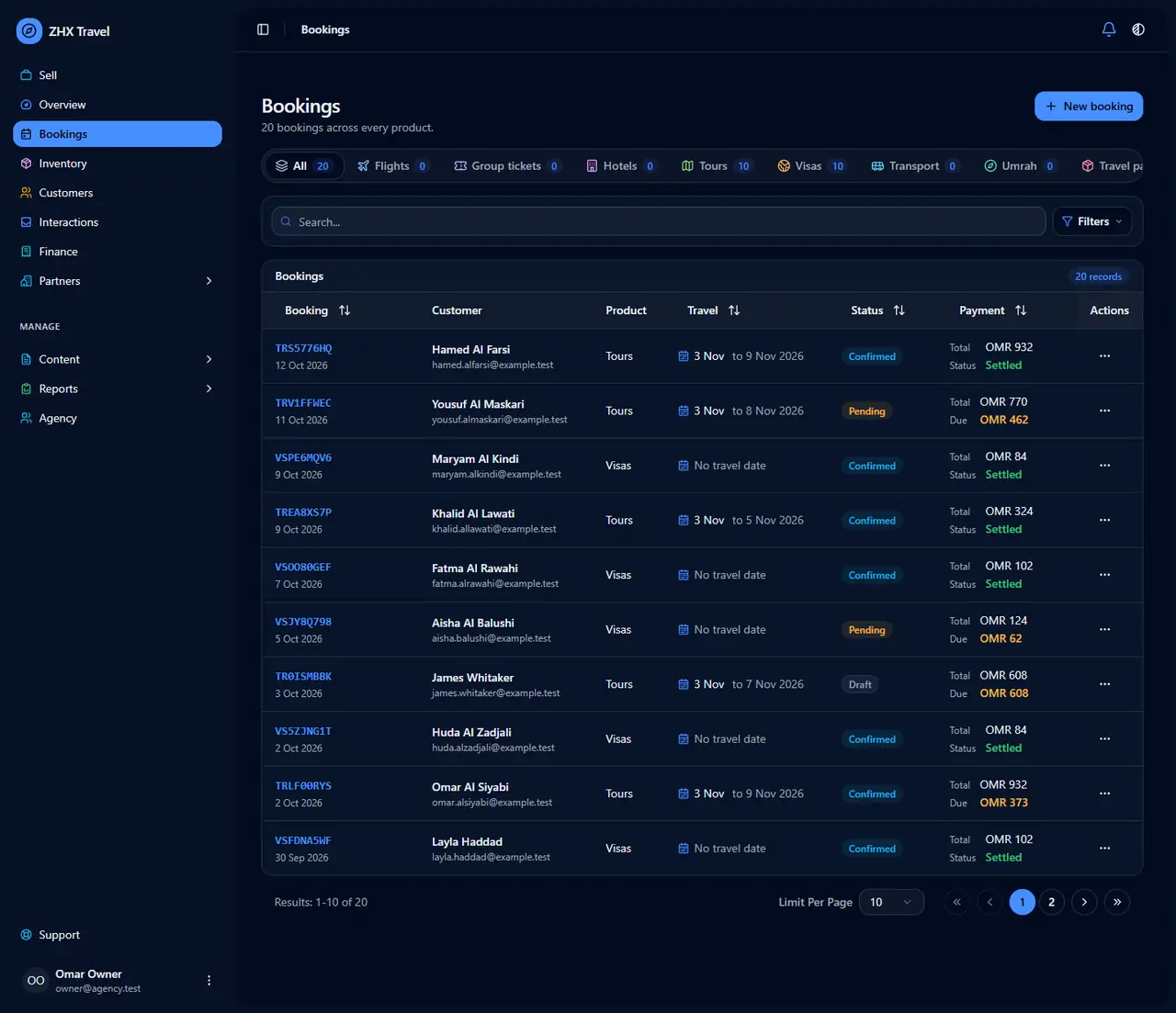
Task: Expand the Partners sidebar section
Action: pyautogui.click(x=118, y=281)
